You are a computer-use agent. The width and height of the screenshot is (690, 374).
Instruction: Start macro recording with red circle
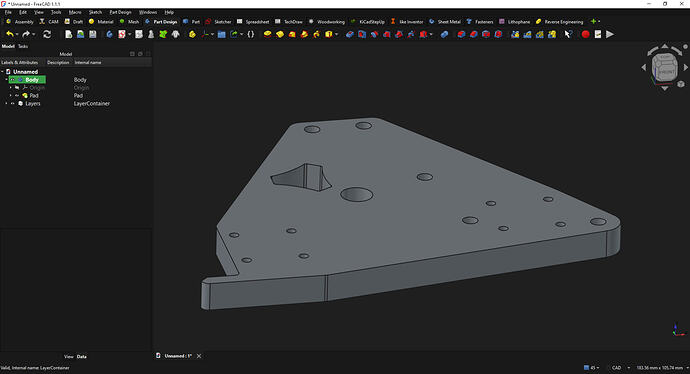tap(585, 34)
